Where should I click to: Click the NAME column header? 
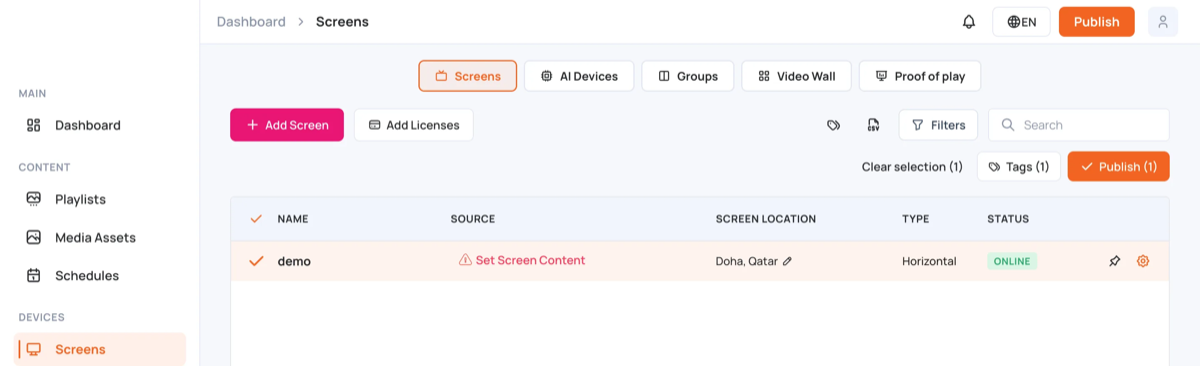[293, 219]
